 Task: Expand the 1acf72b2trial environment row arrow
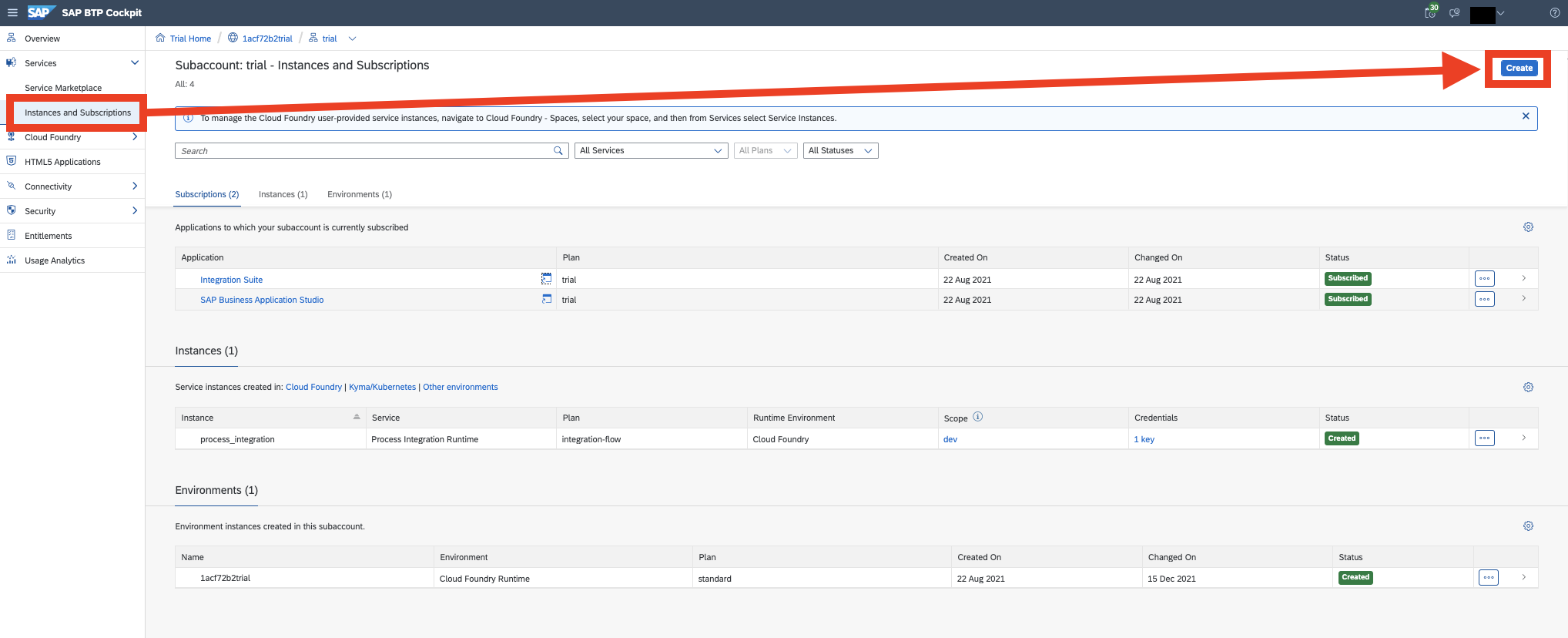click(x=1523, y=577)
